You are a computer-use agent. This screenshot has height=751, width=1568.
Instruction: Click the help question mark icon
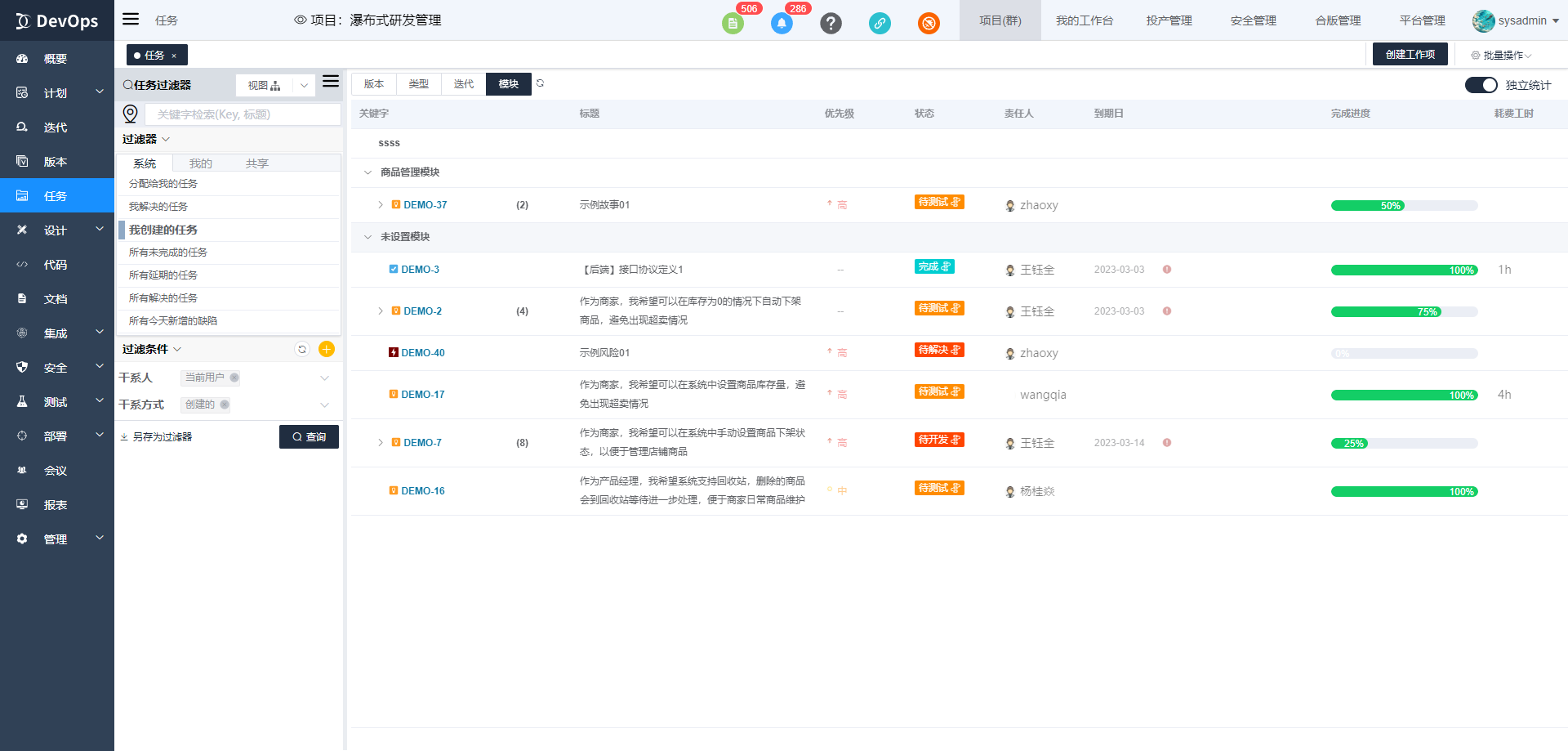click(831, 24)
